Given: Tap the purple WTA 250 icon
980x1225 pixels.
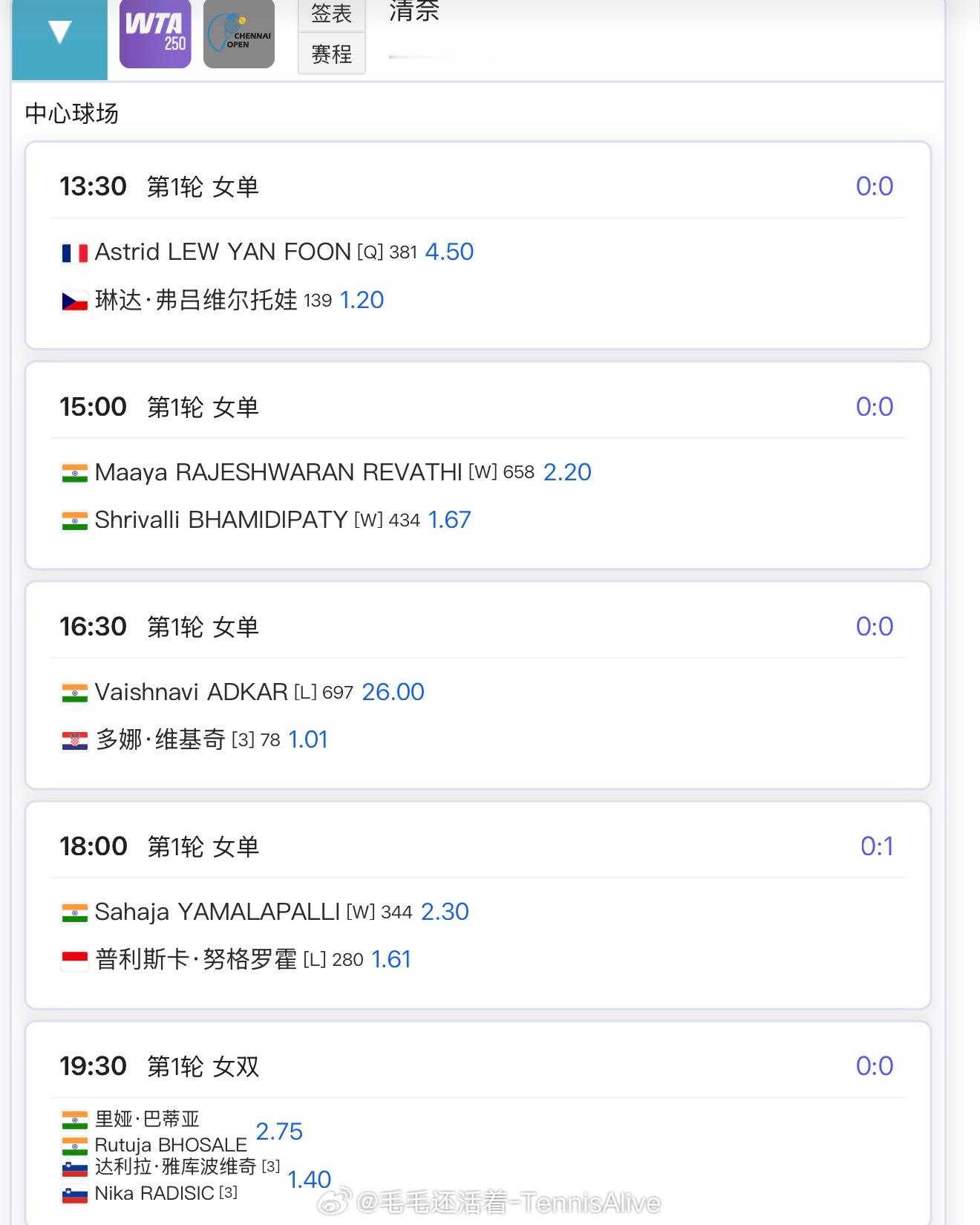Looking at the screenshot, I should (x=155, y=33).
